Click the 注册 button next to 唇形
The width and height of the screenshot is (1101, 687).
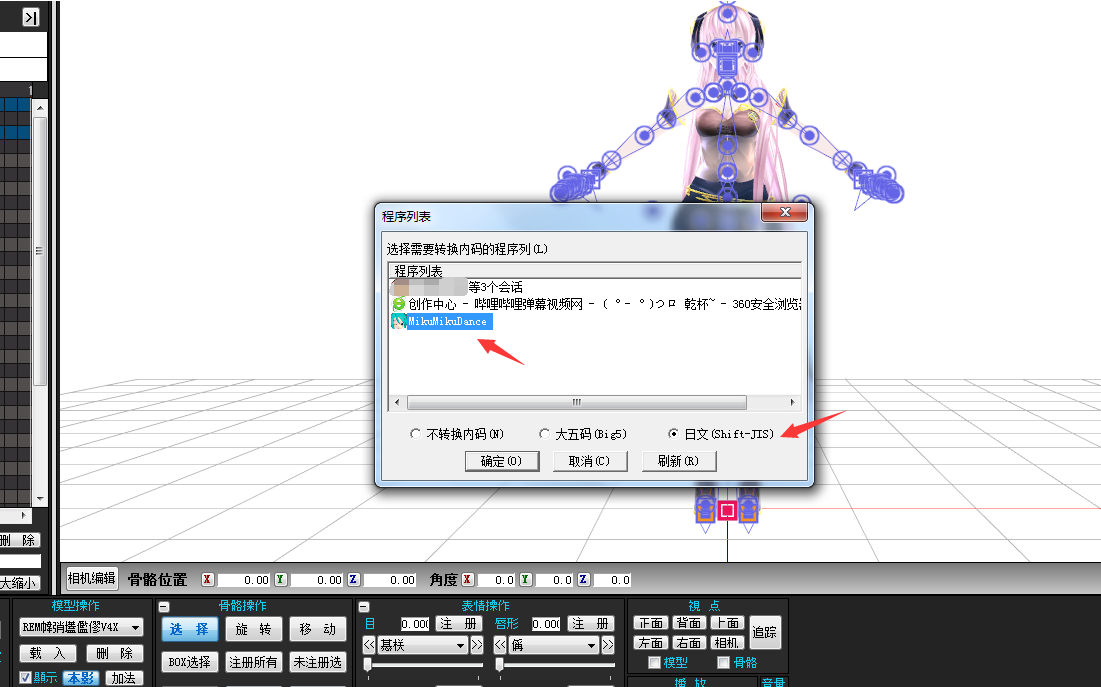[x=591, y=624]
